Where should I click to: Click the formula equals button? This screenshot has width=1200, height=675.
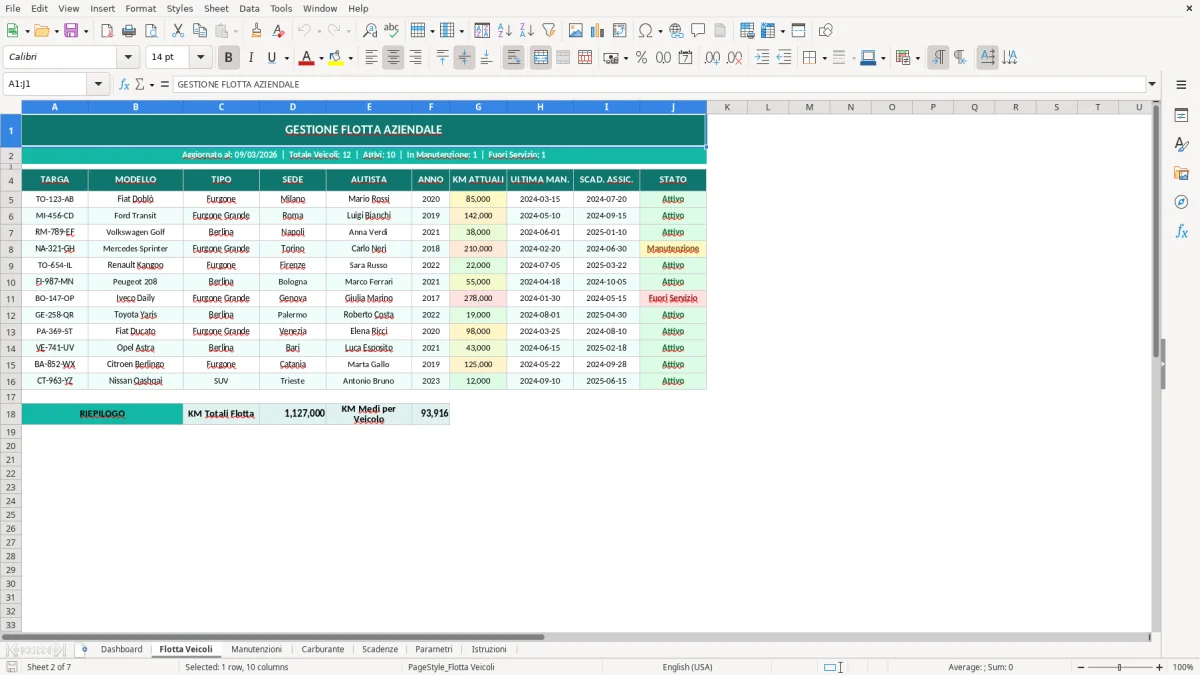[165, 84]
